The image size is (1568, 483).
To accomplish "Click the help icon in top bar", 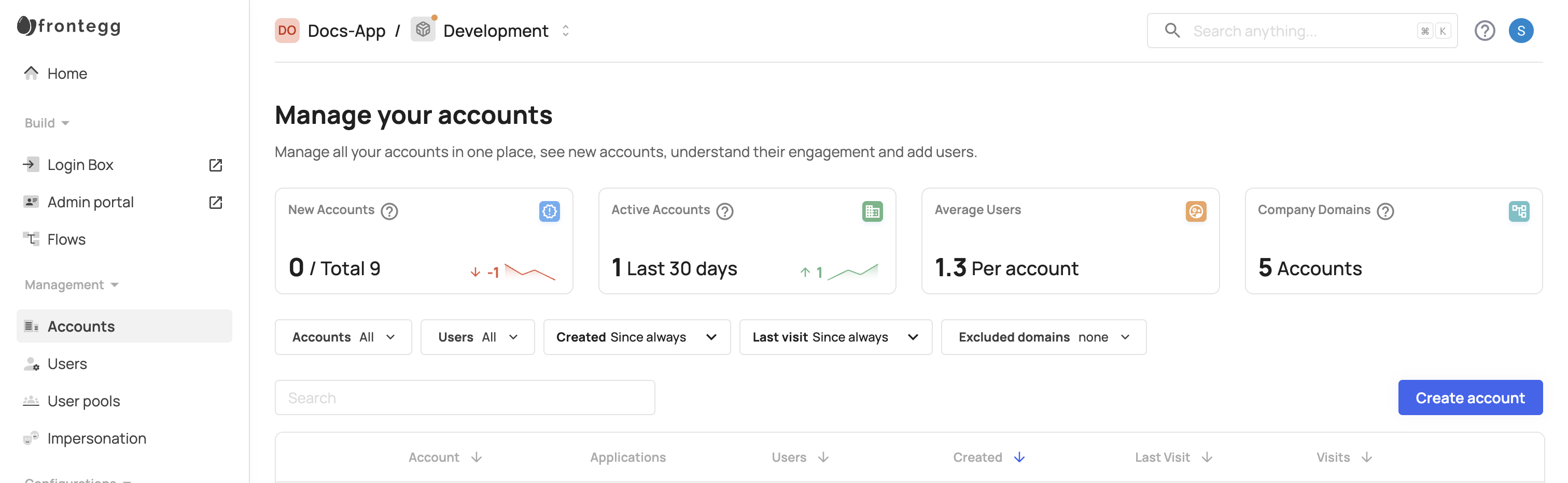I will [x=1484, y=31].
